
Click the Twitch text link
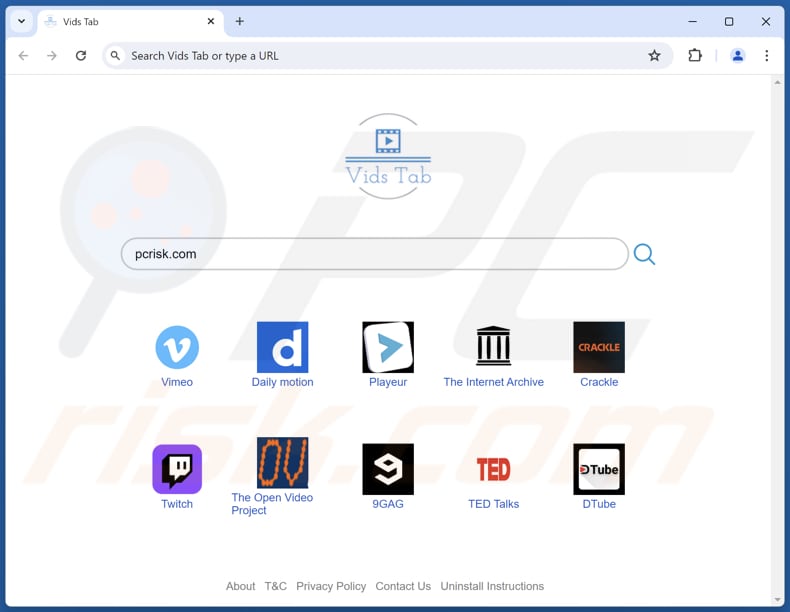pyautogui.click(x=177, y=504)
